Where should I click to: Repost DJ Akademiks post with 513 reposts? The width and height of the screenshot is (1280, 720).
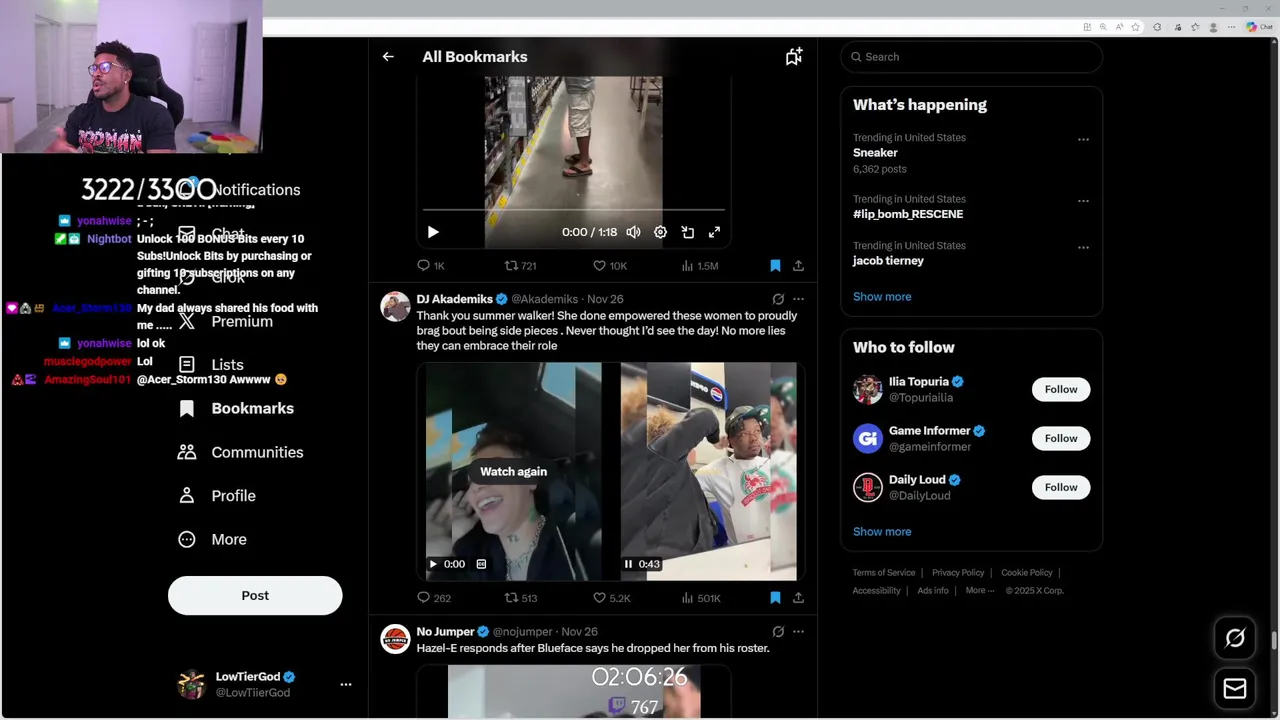pyautogui.click(x=520, y=598)
